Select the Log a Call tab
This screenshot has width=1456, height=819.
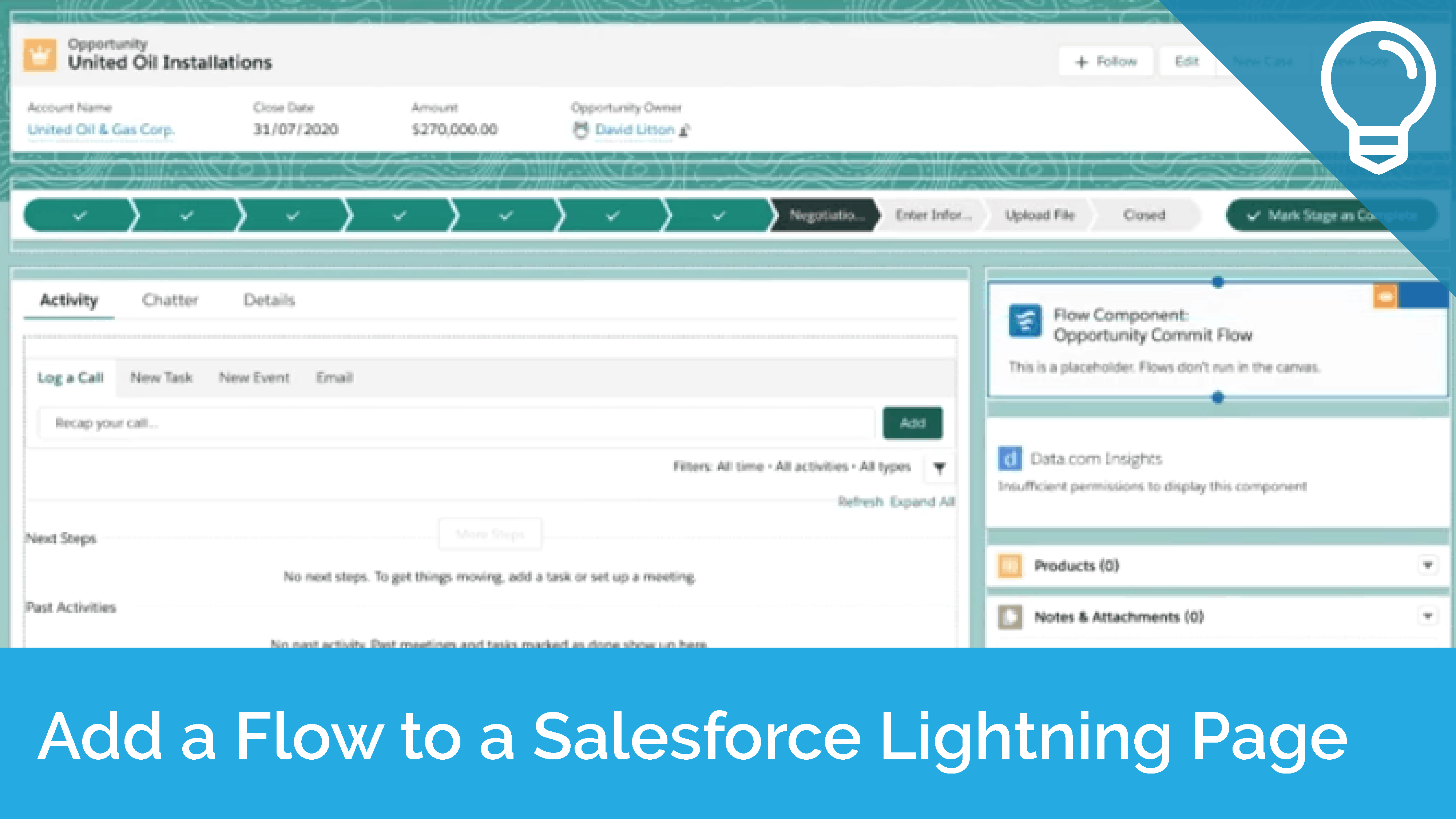(71, 378)
